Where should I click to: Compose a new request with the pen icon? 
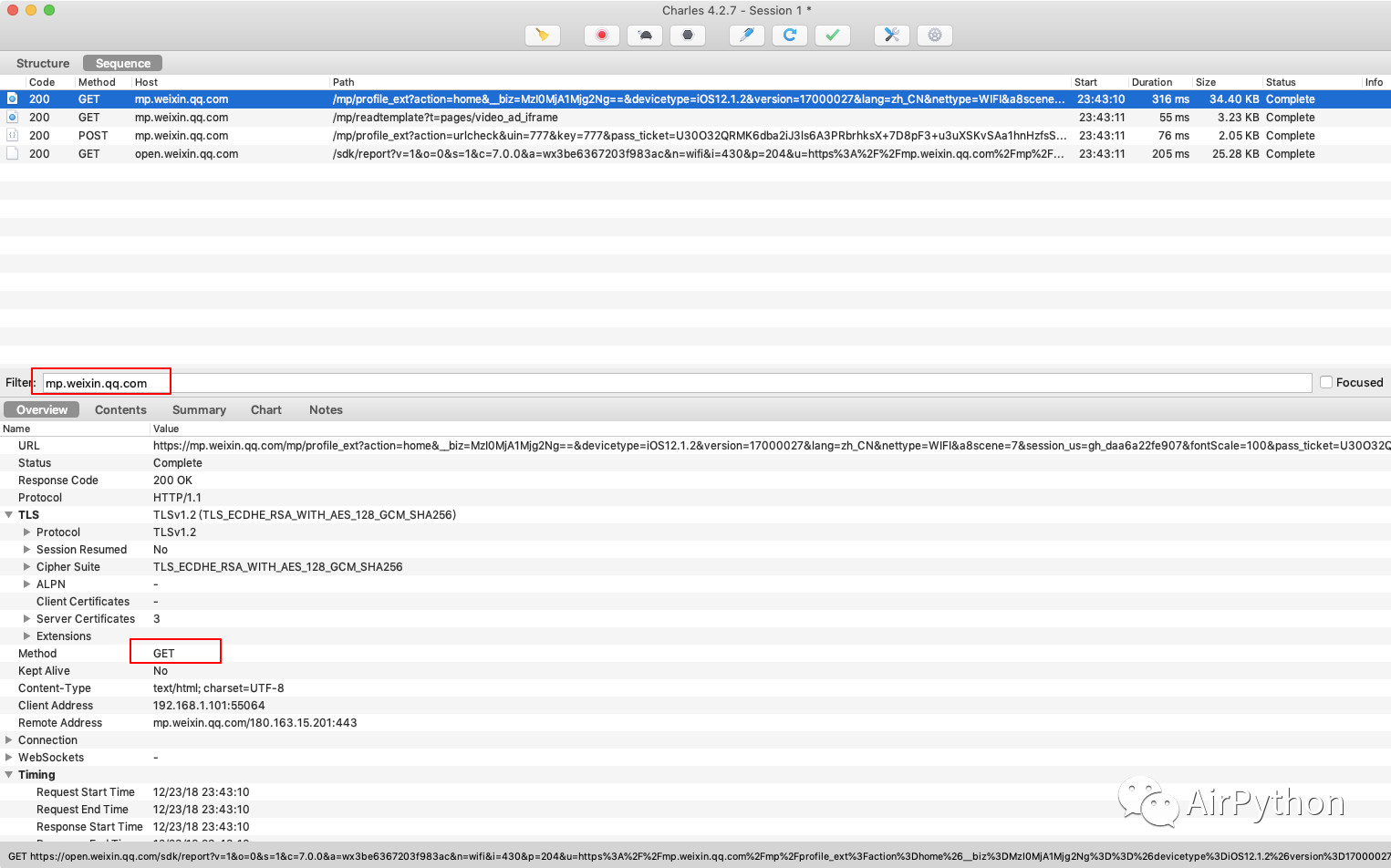(x=746, y=36)
